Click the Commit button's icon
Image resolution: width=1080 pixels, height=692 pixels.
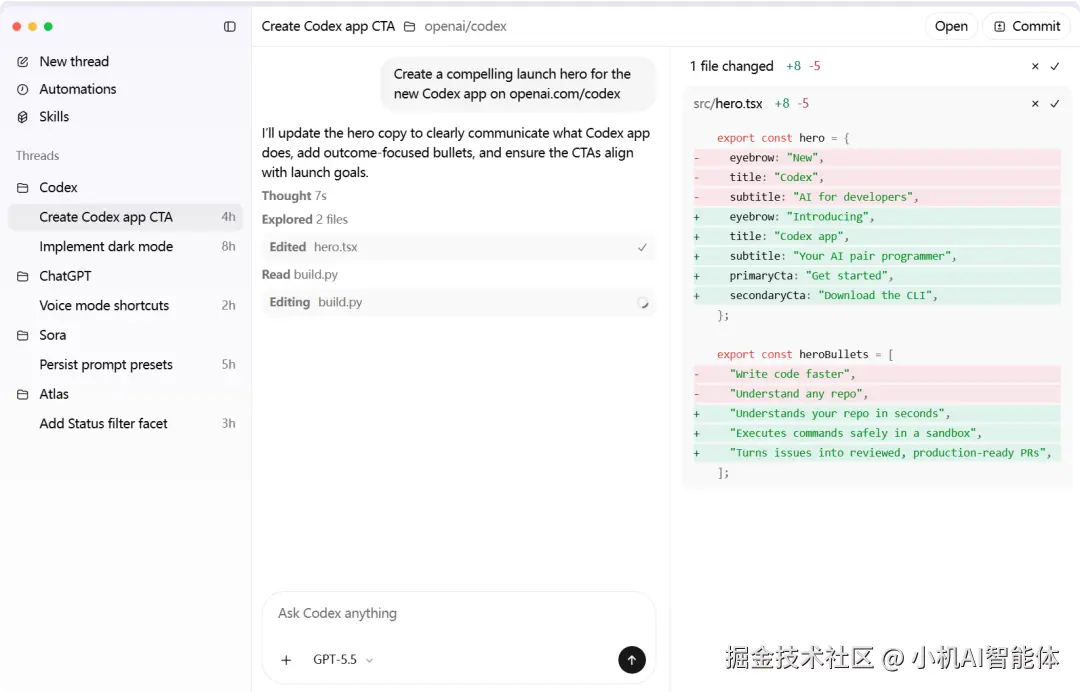click(x=999, y=27)
